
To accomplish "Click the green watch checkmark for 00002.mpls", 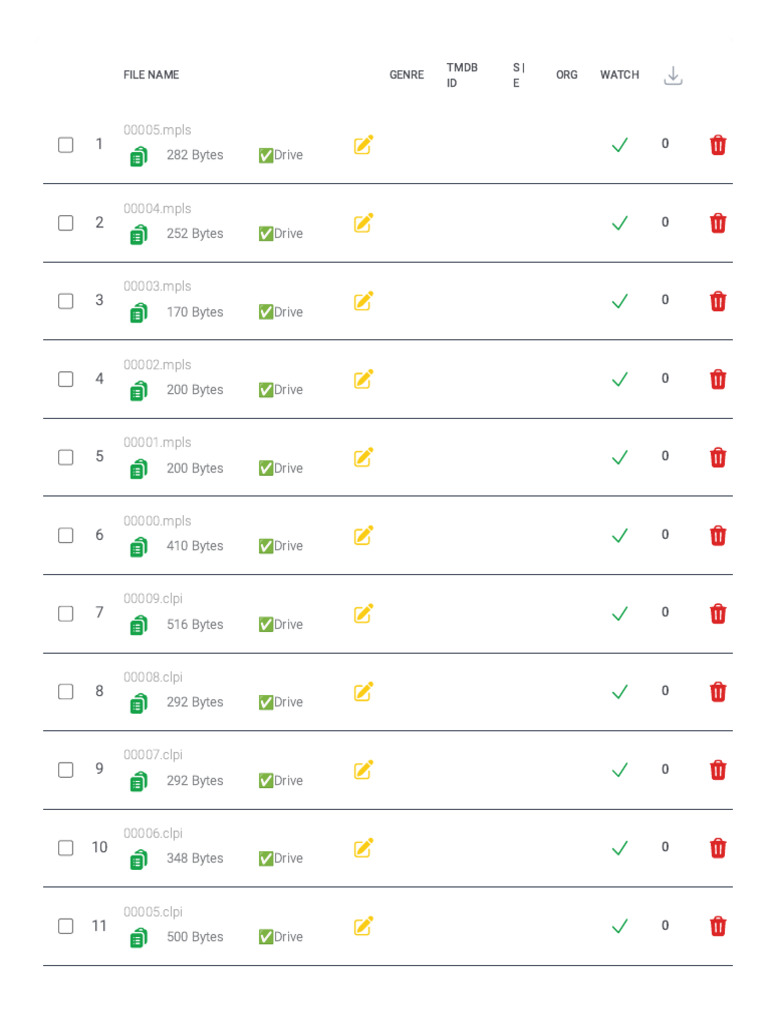I will click(x=620, y=379).
